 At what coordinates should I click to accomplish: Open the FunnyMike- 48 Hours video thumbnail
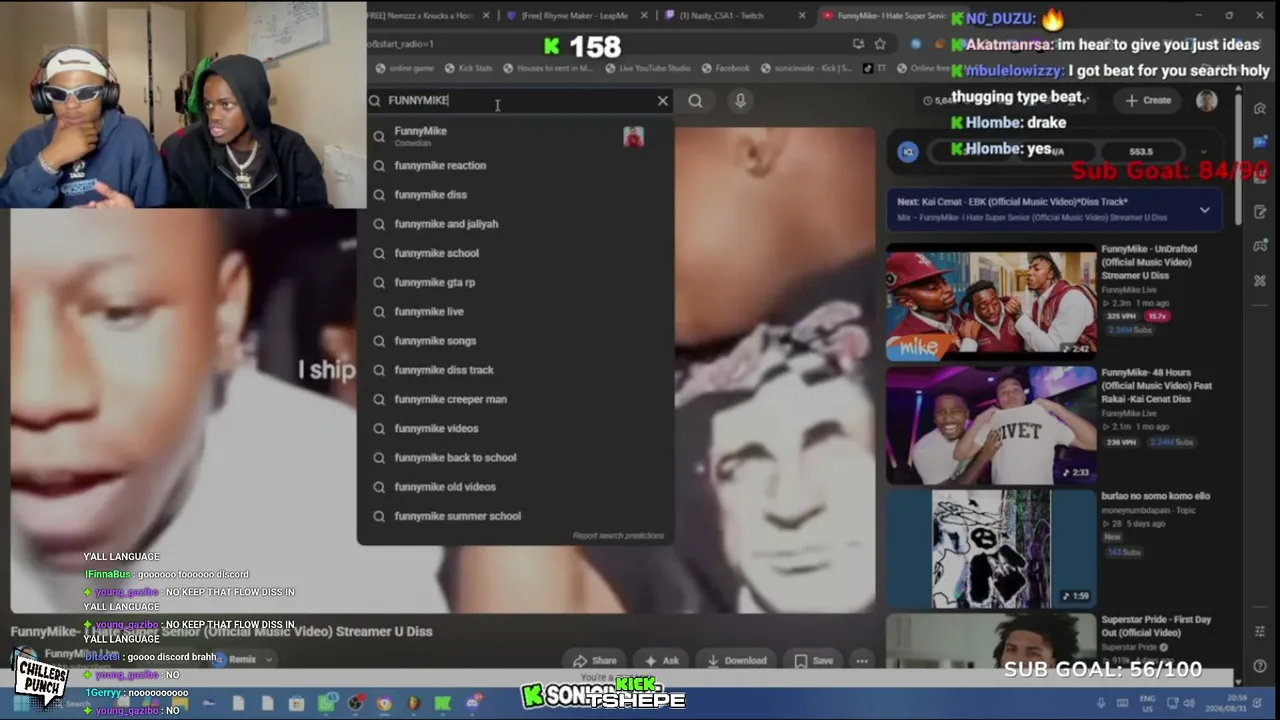[x=991, y=424]
